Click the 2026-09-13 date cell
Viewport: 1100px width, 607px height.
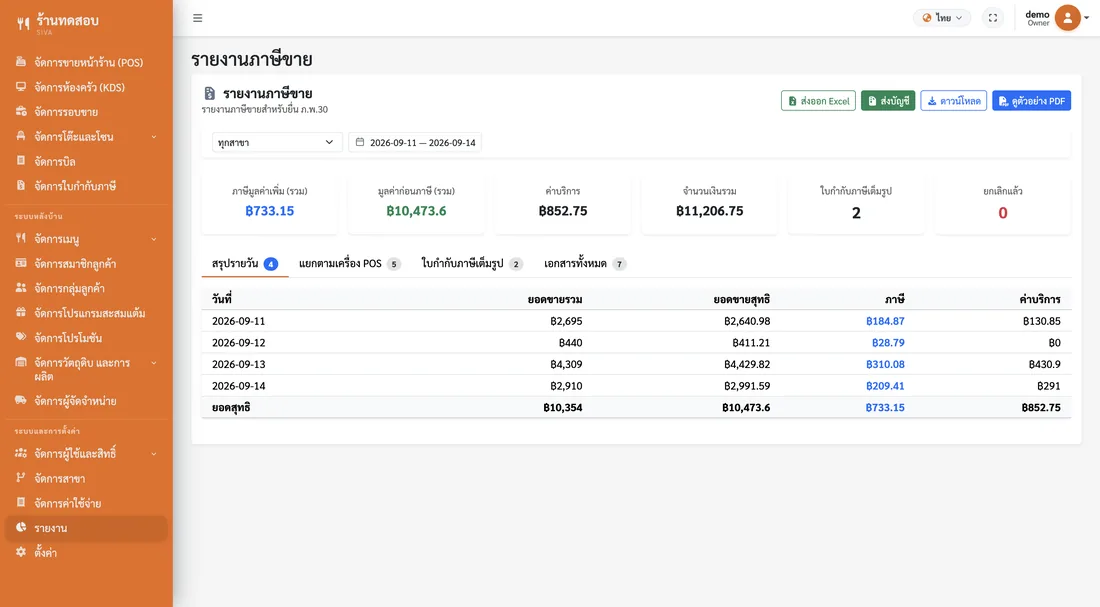[x=239, y=364]
